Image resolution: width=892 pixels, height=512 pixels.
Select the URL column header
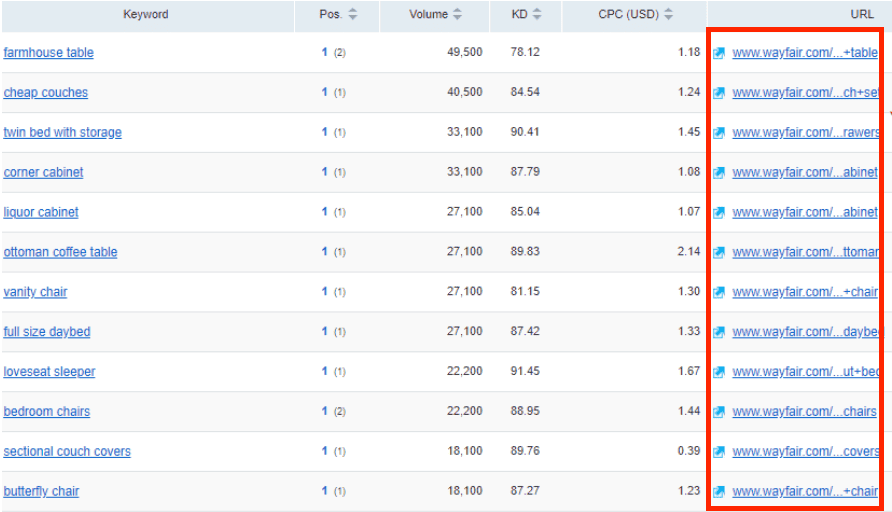[x=861, y=15]
